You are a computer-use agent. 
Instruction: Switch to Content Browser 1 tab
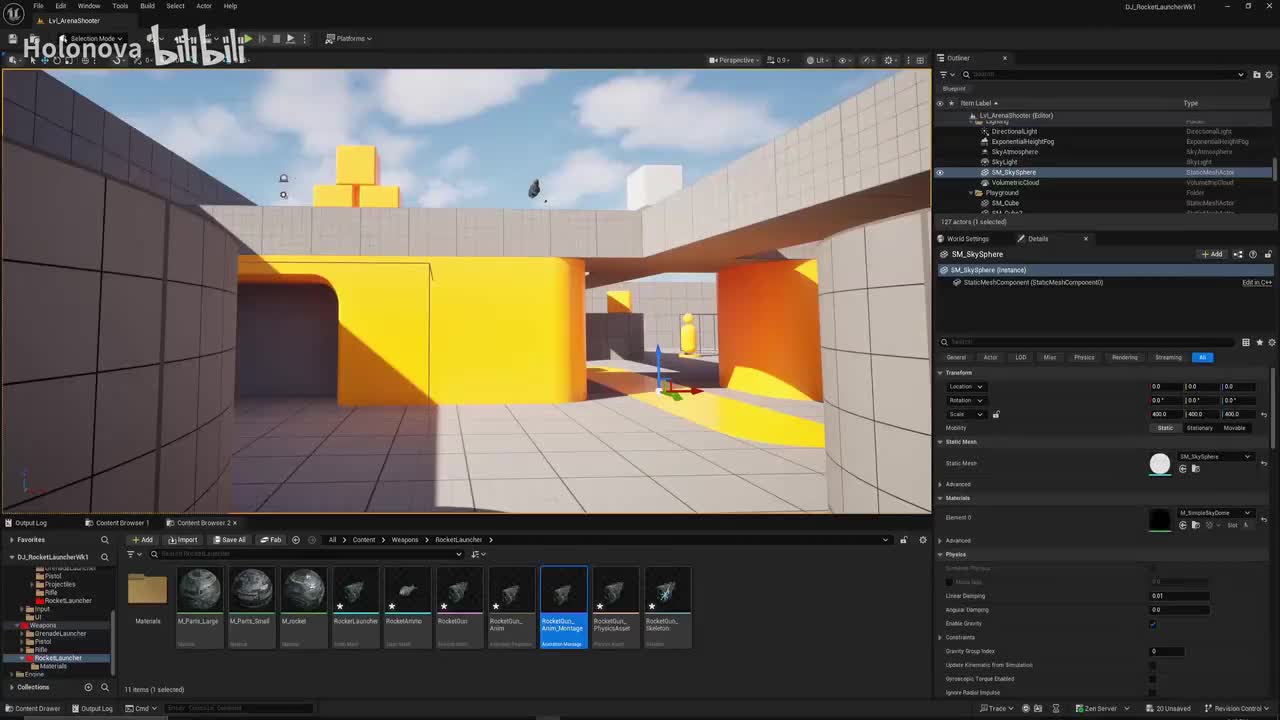pyautogui.click(x=122, y=523)
